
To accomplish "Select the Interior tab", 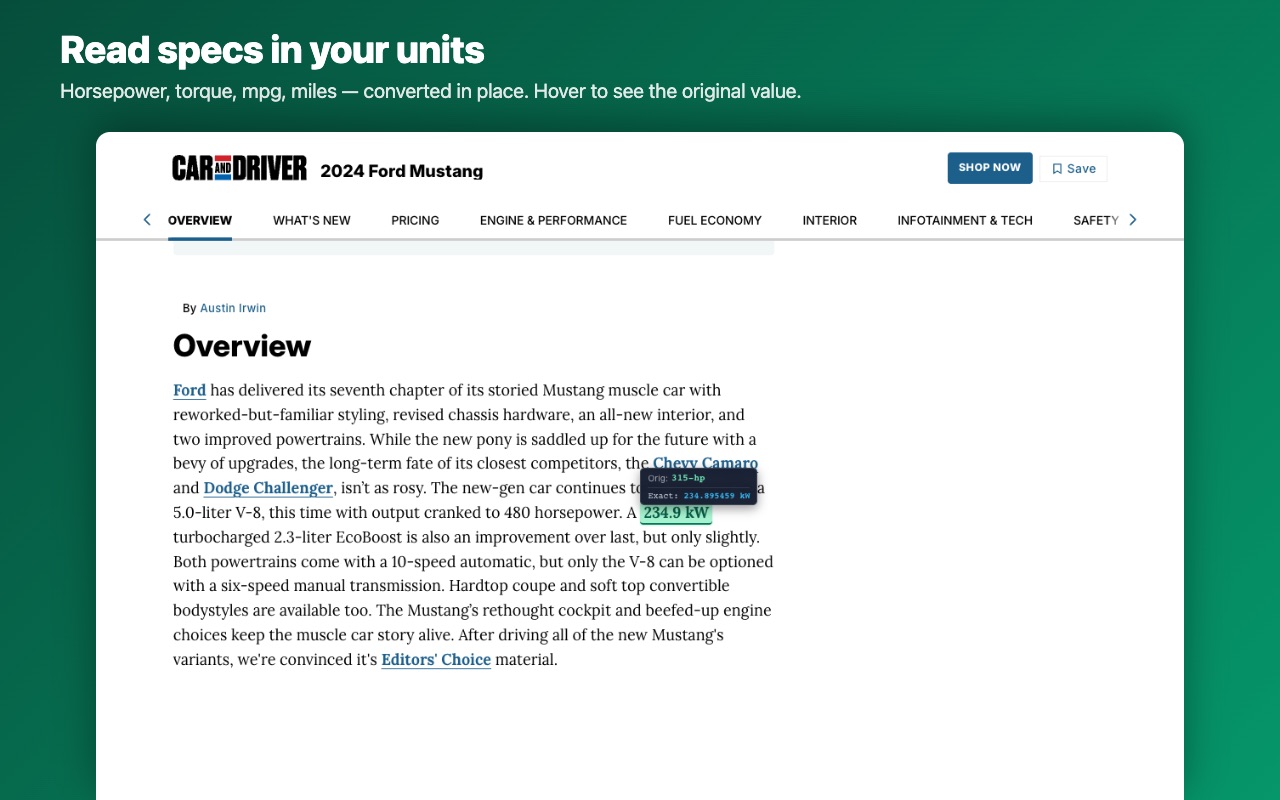I will click(830, 220).
